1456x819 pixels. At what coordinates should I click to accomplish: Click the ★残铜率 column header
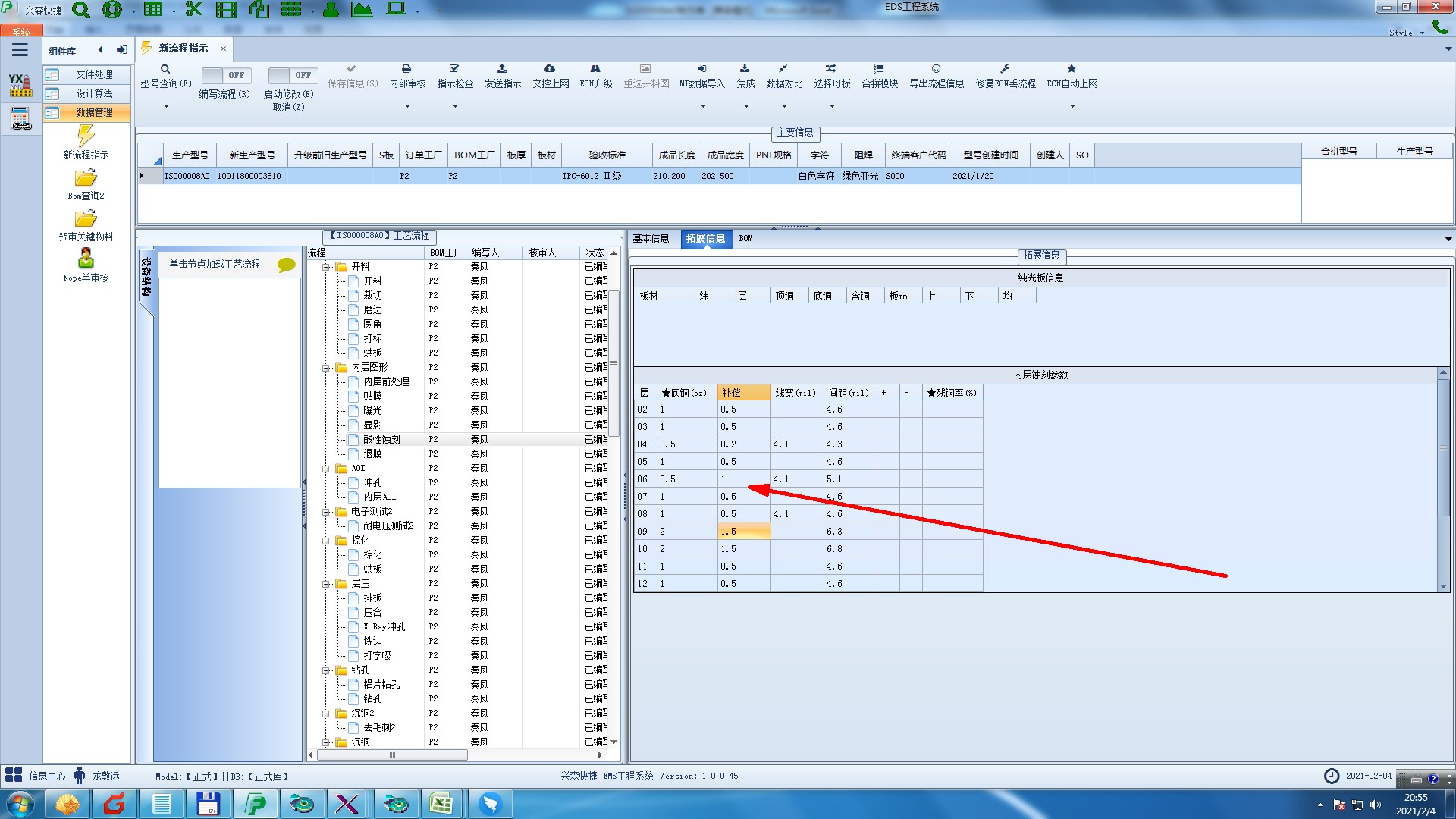click(x=952, y=393)
